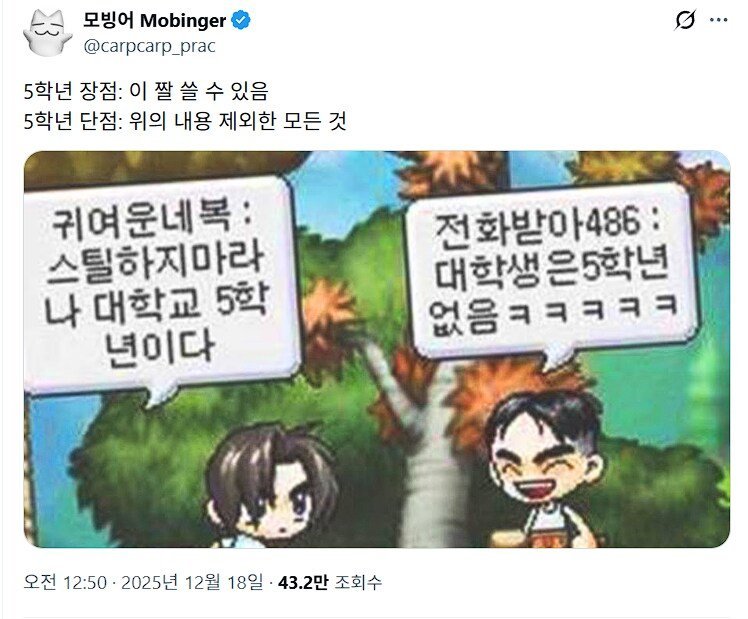Visit the @carpcarp_prac handle link
748x619 pixels.
pos(149,46)
